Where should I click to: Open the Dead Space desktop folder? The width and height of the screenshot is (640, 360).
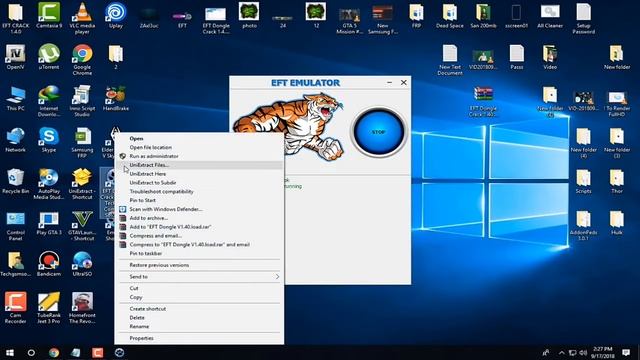point(449,16)
